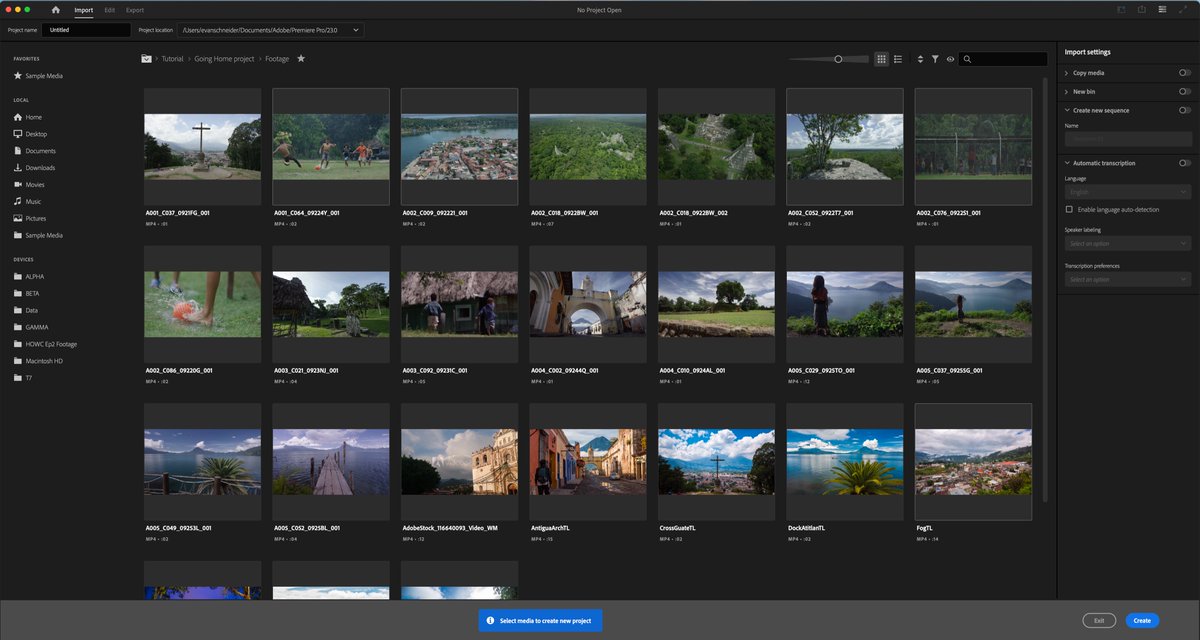
Task: Open the folder browser icon in breadcrumb
Action: coord(146,59)
